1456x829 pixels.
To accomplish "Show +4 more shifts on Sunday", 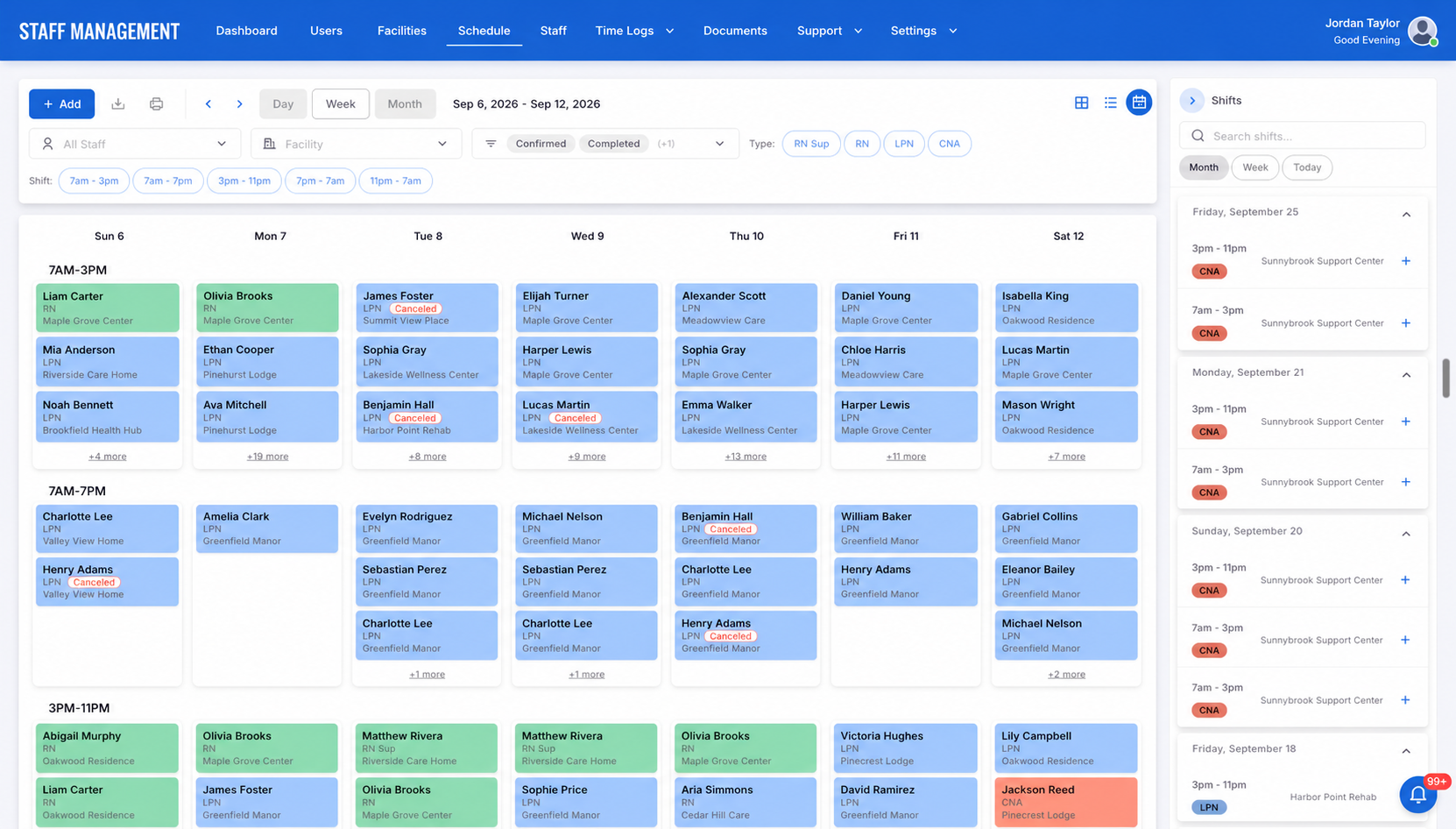I will click(x=107, y=457).
